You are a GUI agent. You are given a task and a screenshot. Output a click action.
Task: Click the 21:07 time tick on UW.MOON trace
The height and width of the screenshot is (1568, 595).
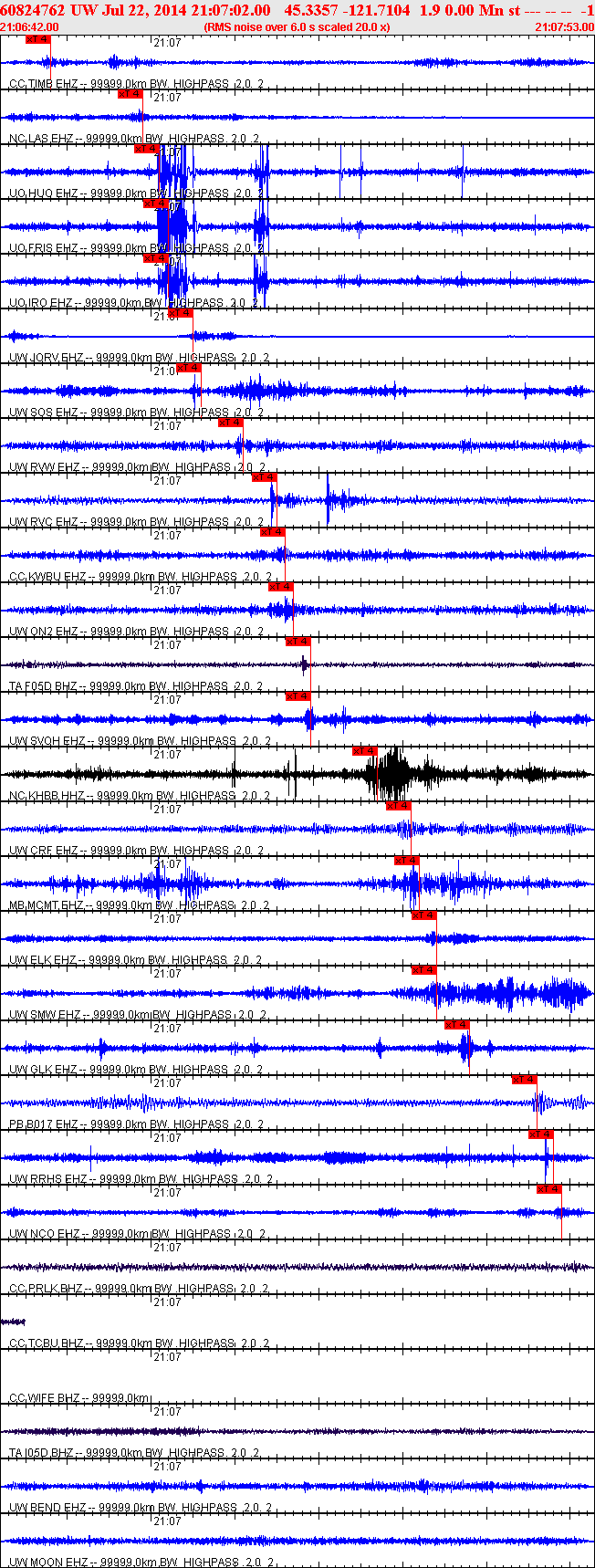pos(167,1521)
